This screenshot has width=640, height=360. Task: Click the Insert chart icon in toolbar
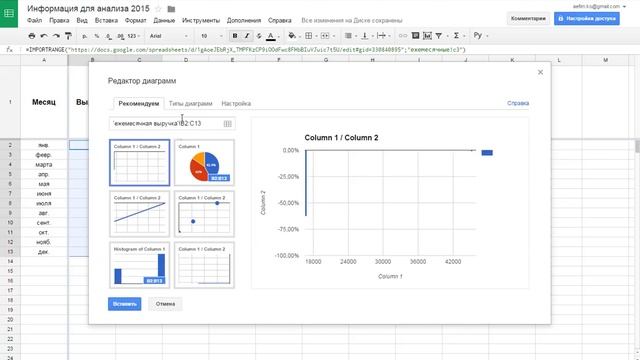click(x=427, y=36)
